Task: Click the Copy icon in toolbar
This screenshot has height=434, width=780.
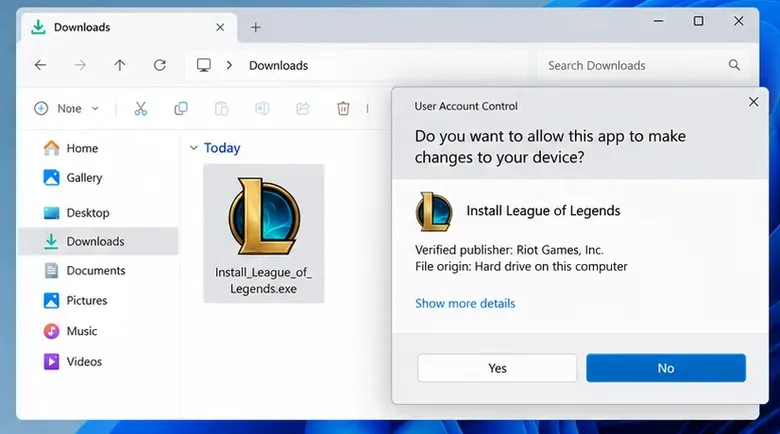Action: pyautogui.click(x=181, y=108)
